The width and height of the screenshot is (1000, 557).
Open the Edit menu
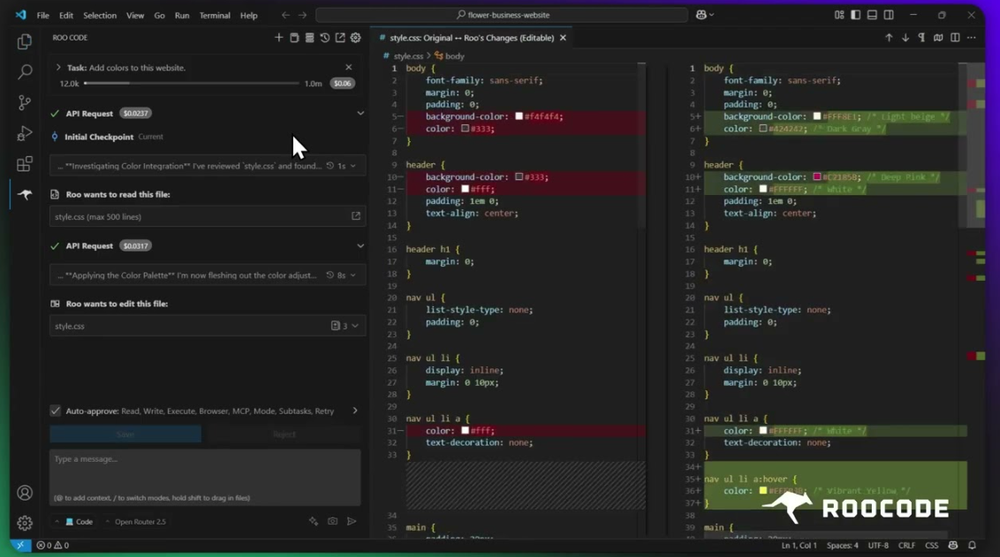66,15
